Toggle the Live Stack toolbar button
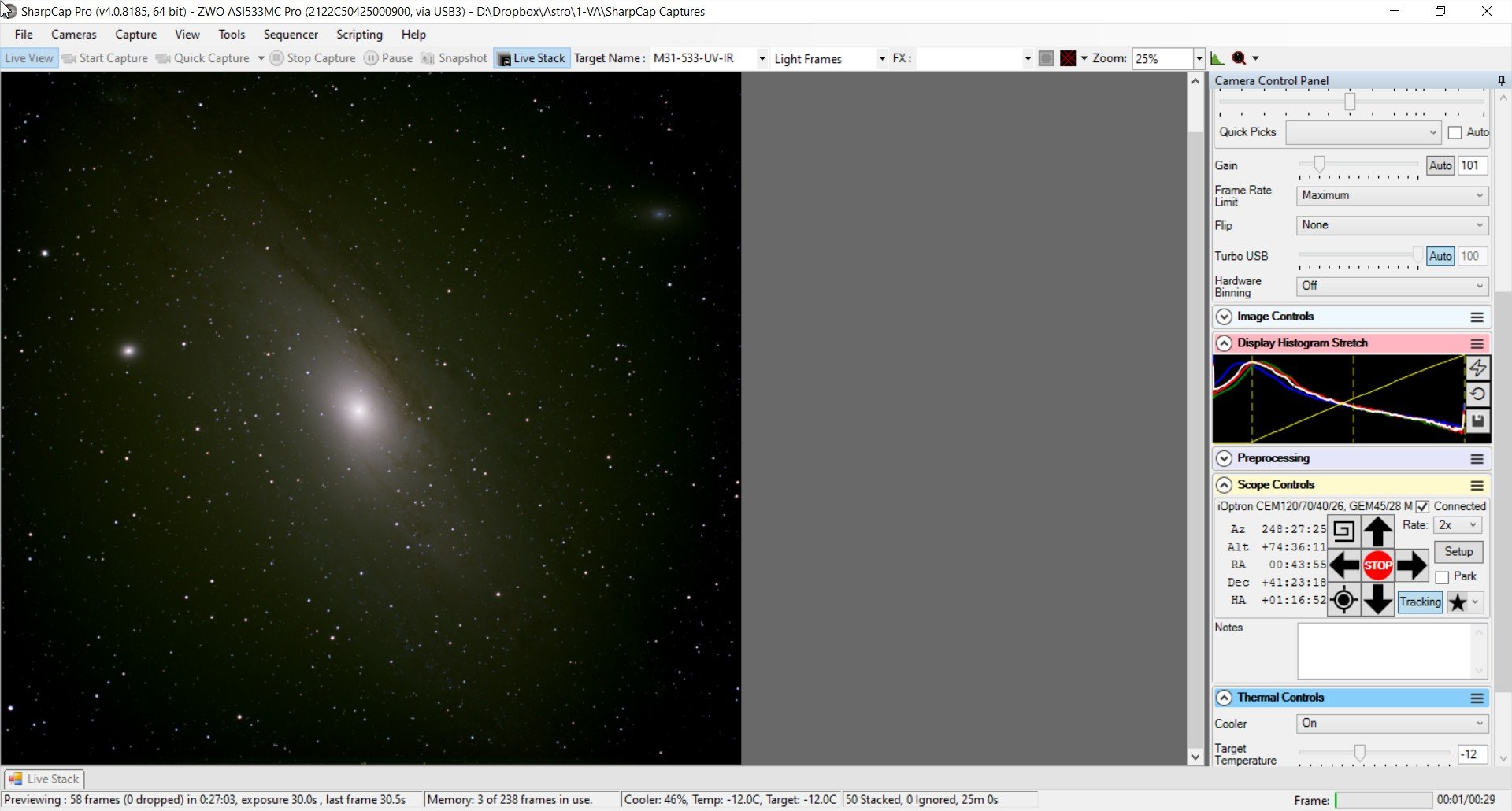The width and height of the screenshot is (1512, 811). (532, 58)
